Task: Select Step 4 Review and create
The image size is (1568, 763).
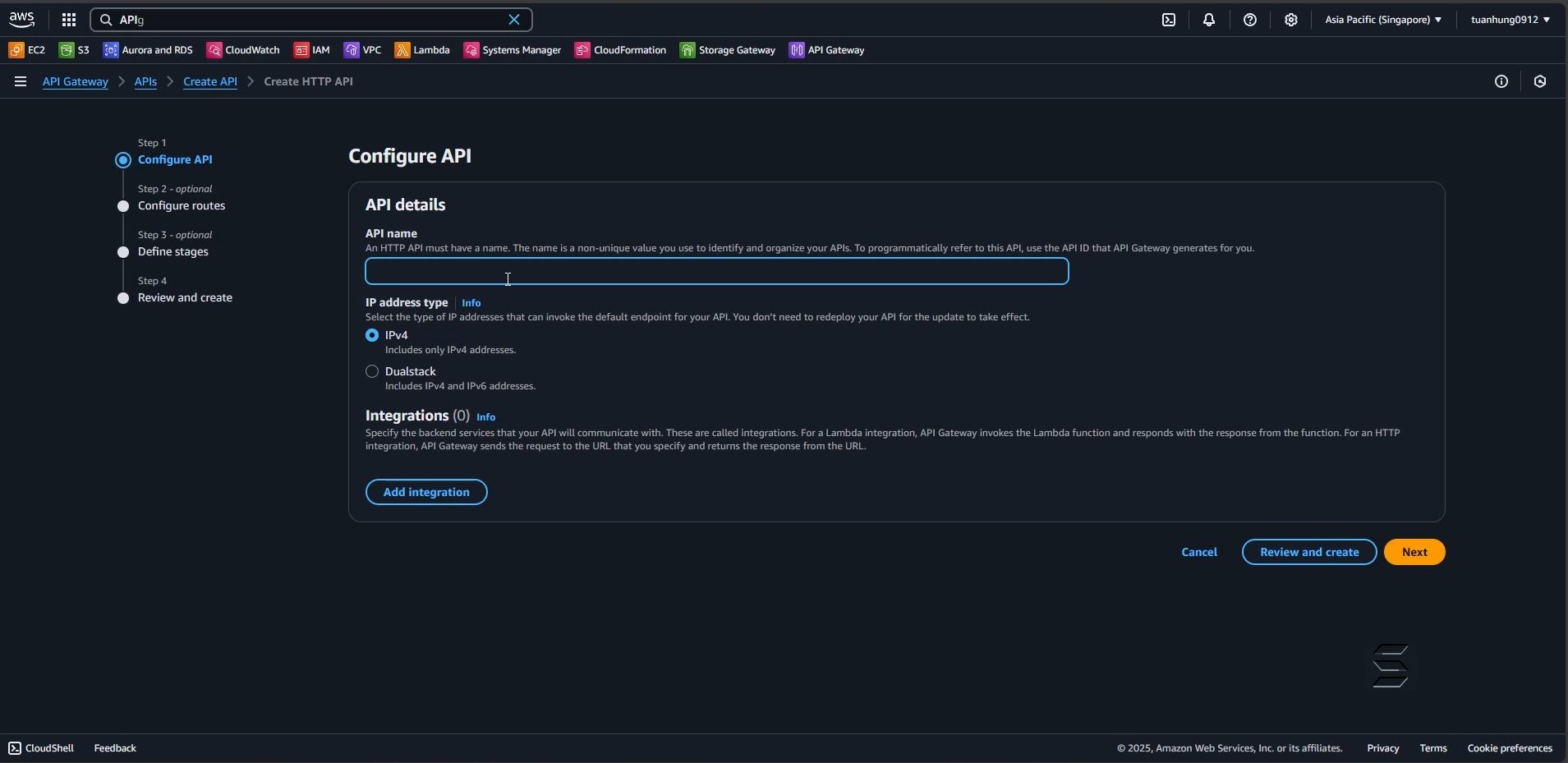Action: click(185, 297)
